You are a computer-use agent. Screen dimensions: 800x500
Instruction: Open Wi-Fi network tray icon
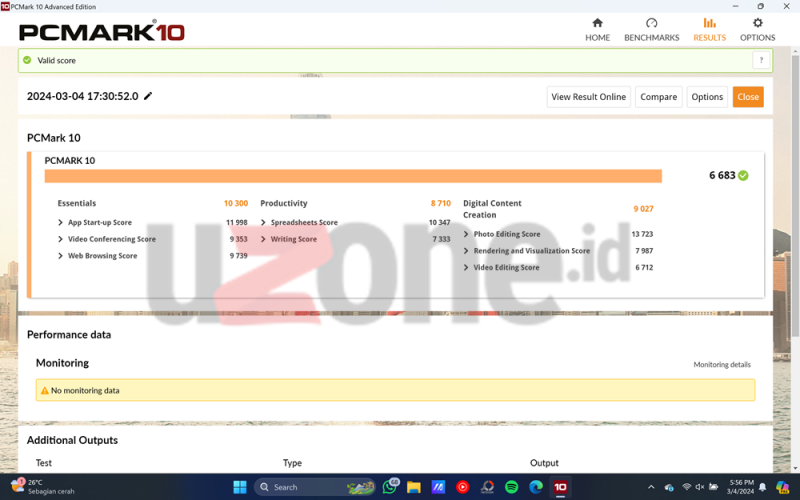pos(687,487)
